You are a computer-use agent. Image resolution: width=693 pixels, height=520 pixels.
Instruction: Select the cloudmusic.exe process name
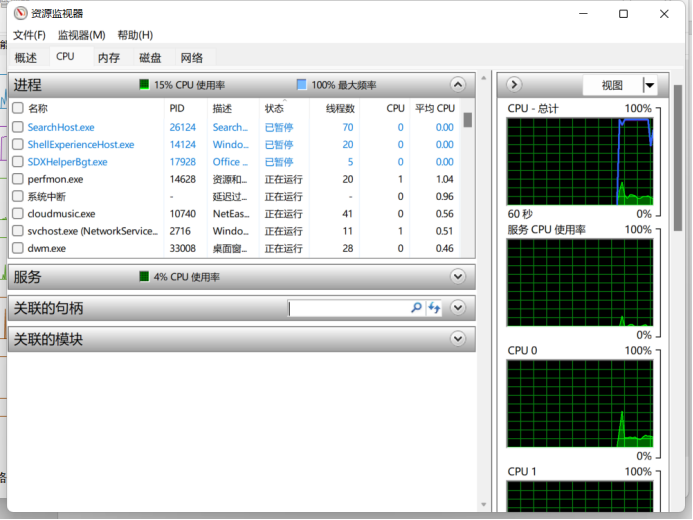point(61,213)
